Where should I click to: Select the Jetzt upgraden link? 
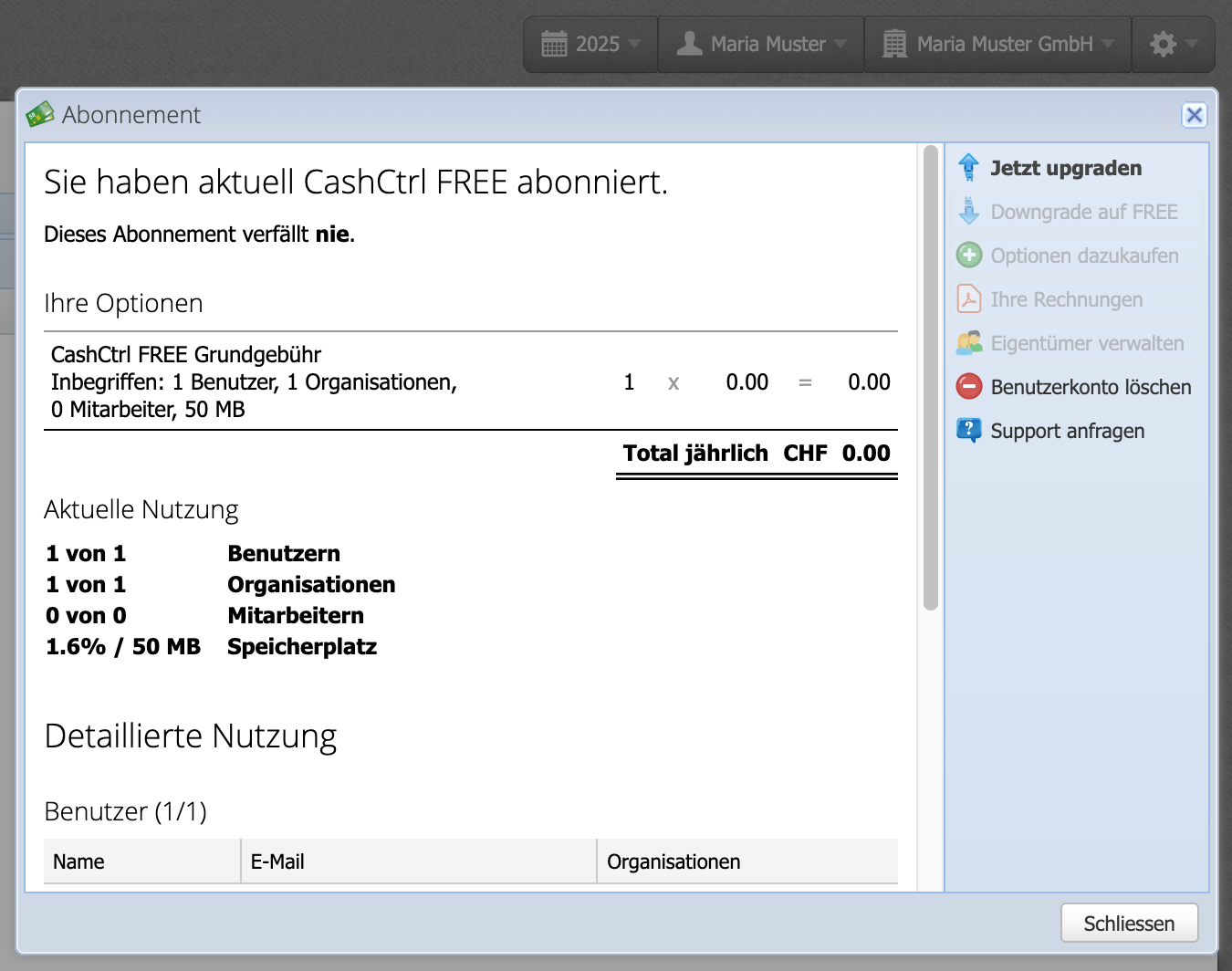coord(1066,167)
